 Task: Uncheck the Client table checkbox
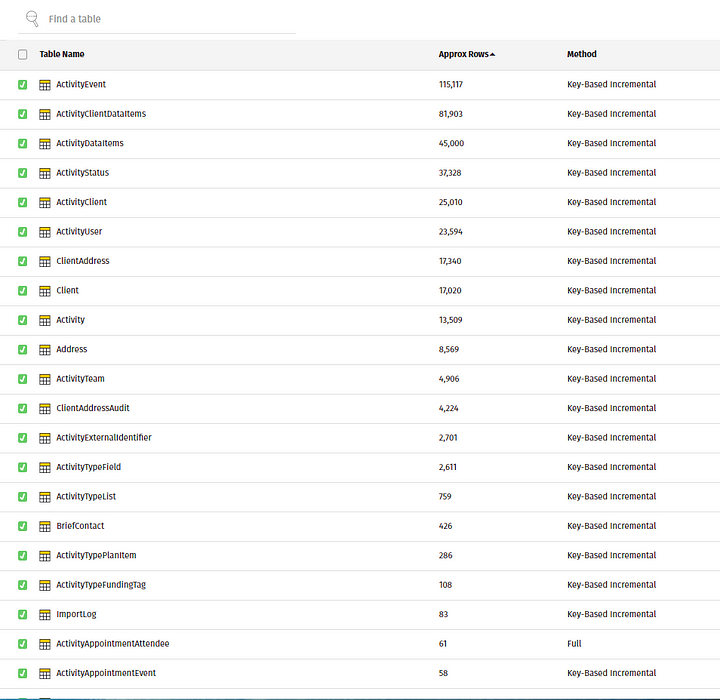coord(23,291)
